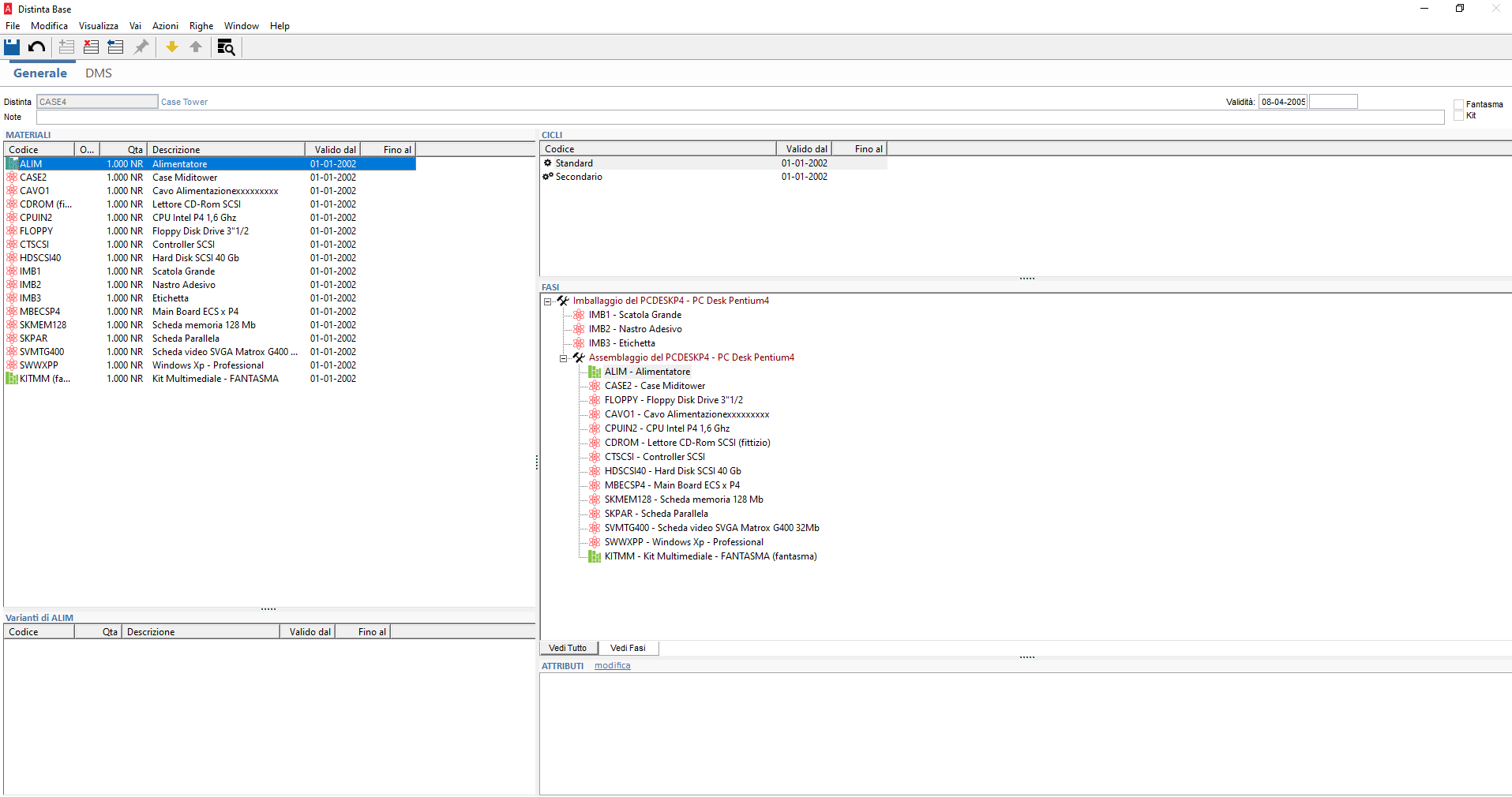Open the Visualizza menu
This screenshot has height=797, width=1512.
coord(98,26)
